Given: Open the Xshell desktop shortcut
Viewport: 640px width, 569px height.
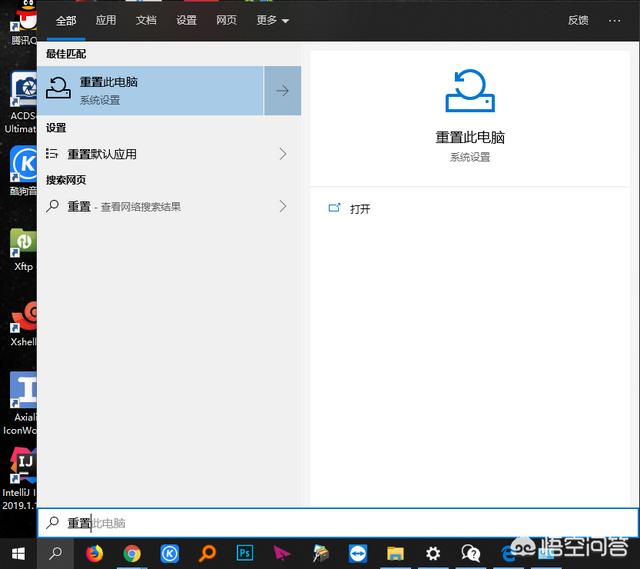Looking at the screenshot, I should coord(23,324).
